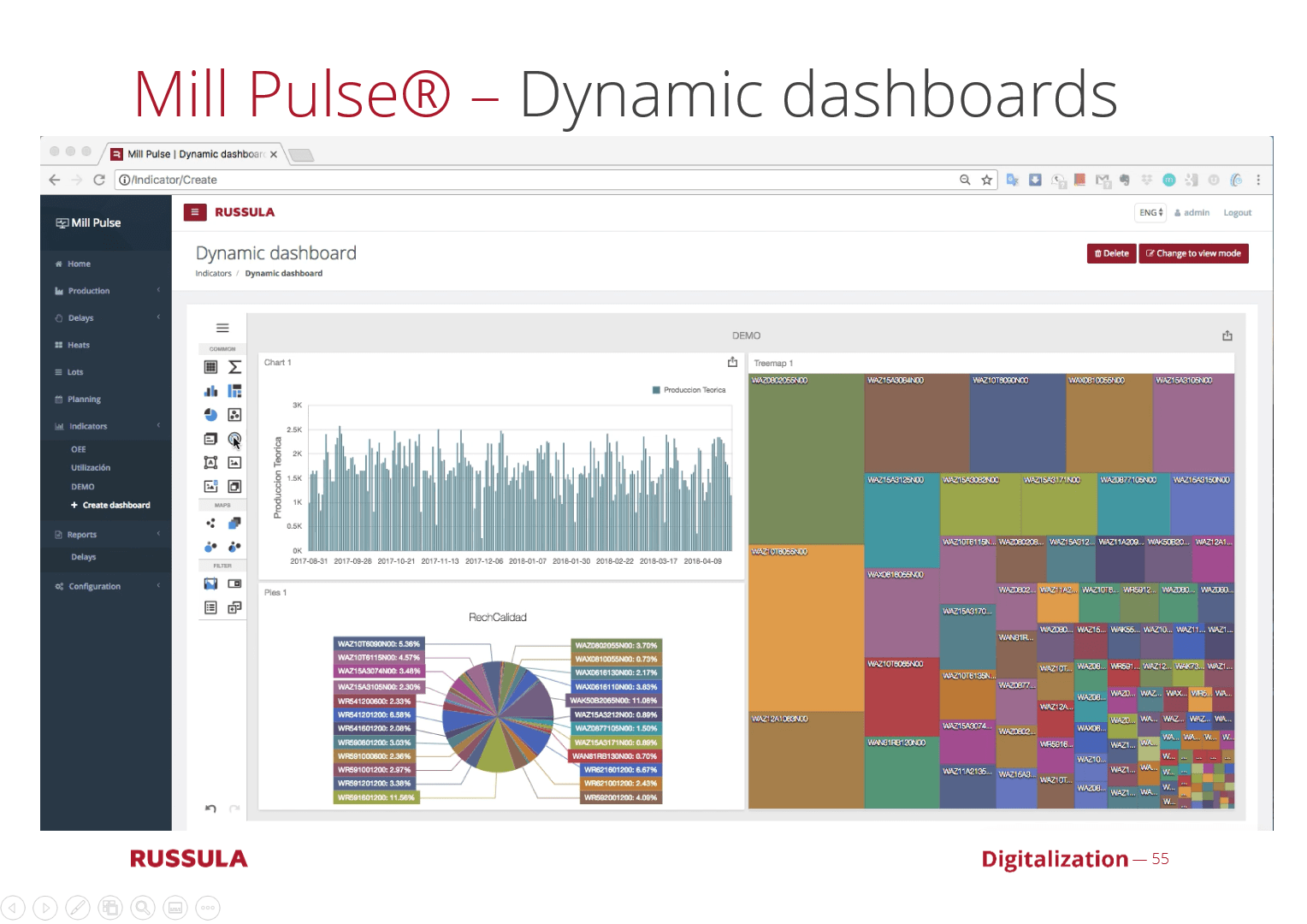Viewport: 1307px width, 924px height.
Task: Delete the dashboard
Action: coord(1111,253)
